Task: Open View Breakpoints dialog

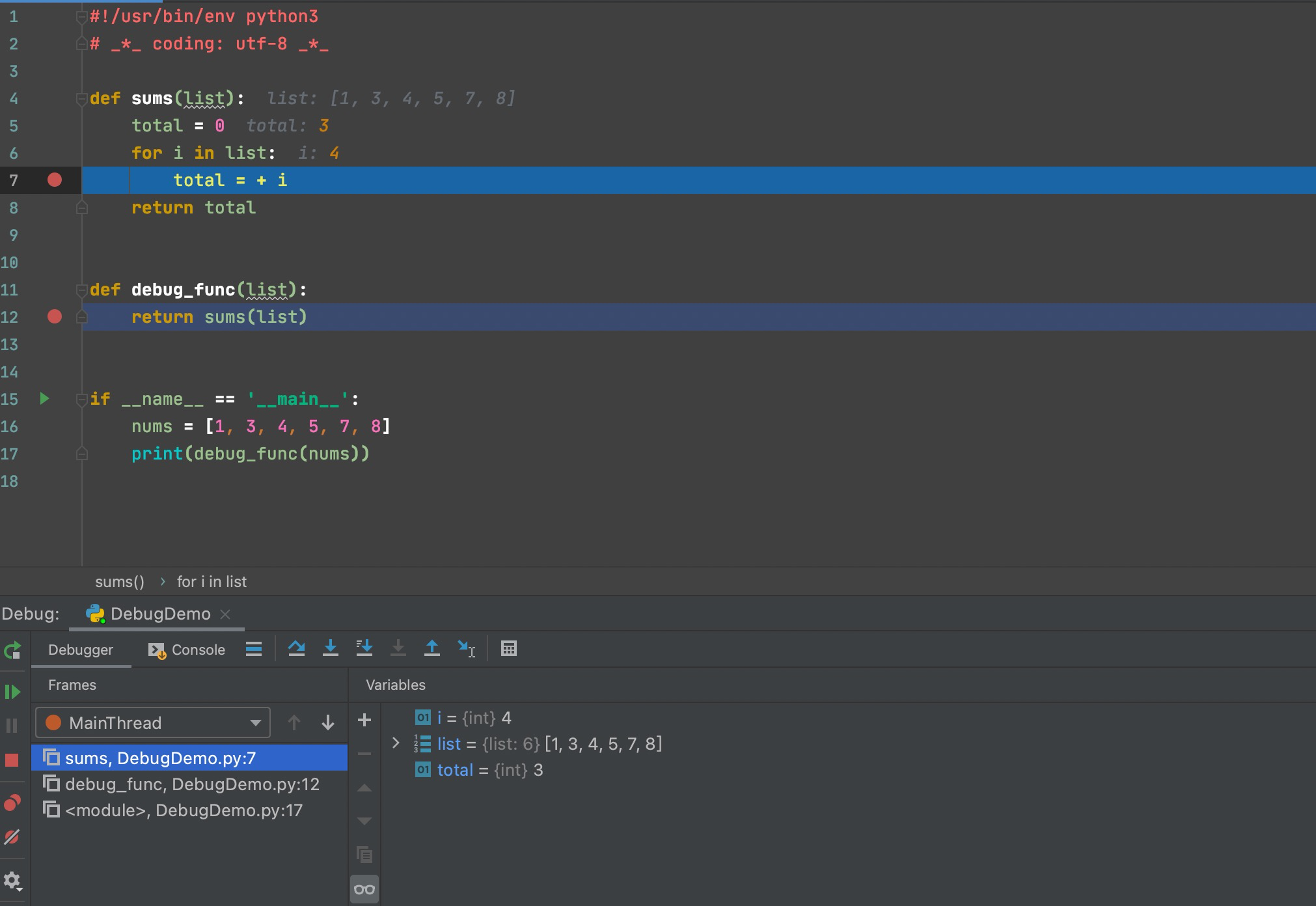Action: click(12, 803)
